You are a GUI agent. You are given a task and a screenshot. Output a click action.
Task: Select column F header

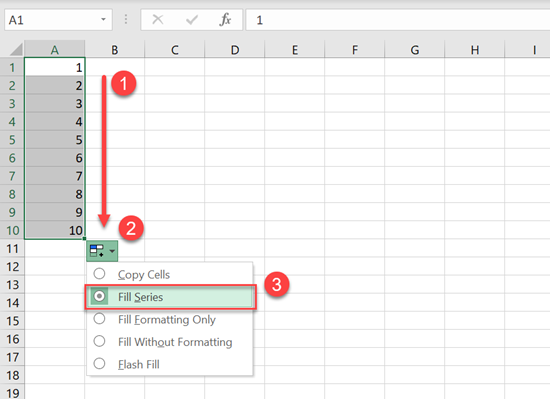click(x=355, y=50)
